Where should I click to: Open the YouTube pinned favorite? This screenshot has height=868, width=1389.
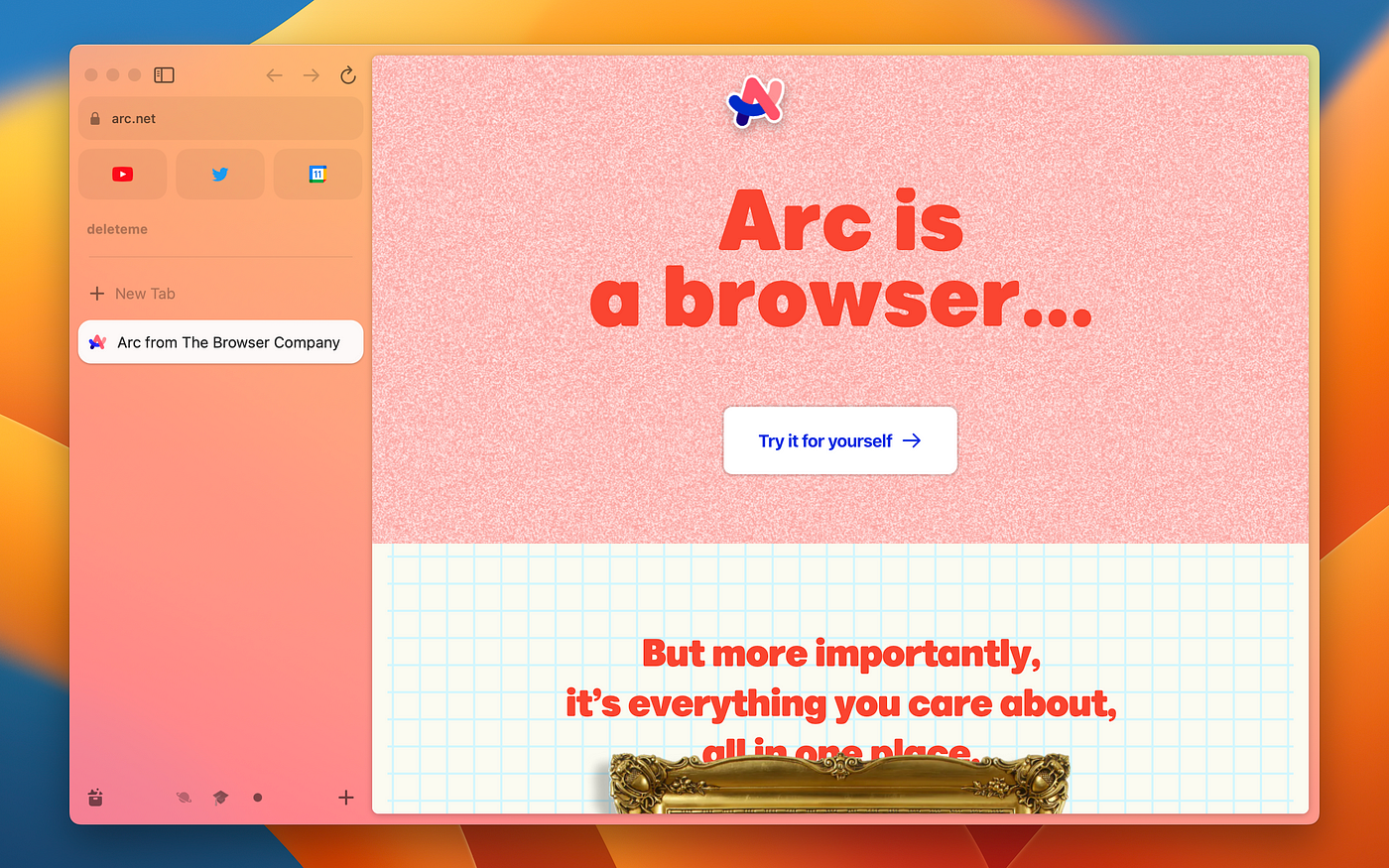(x=122, y=175)
